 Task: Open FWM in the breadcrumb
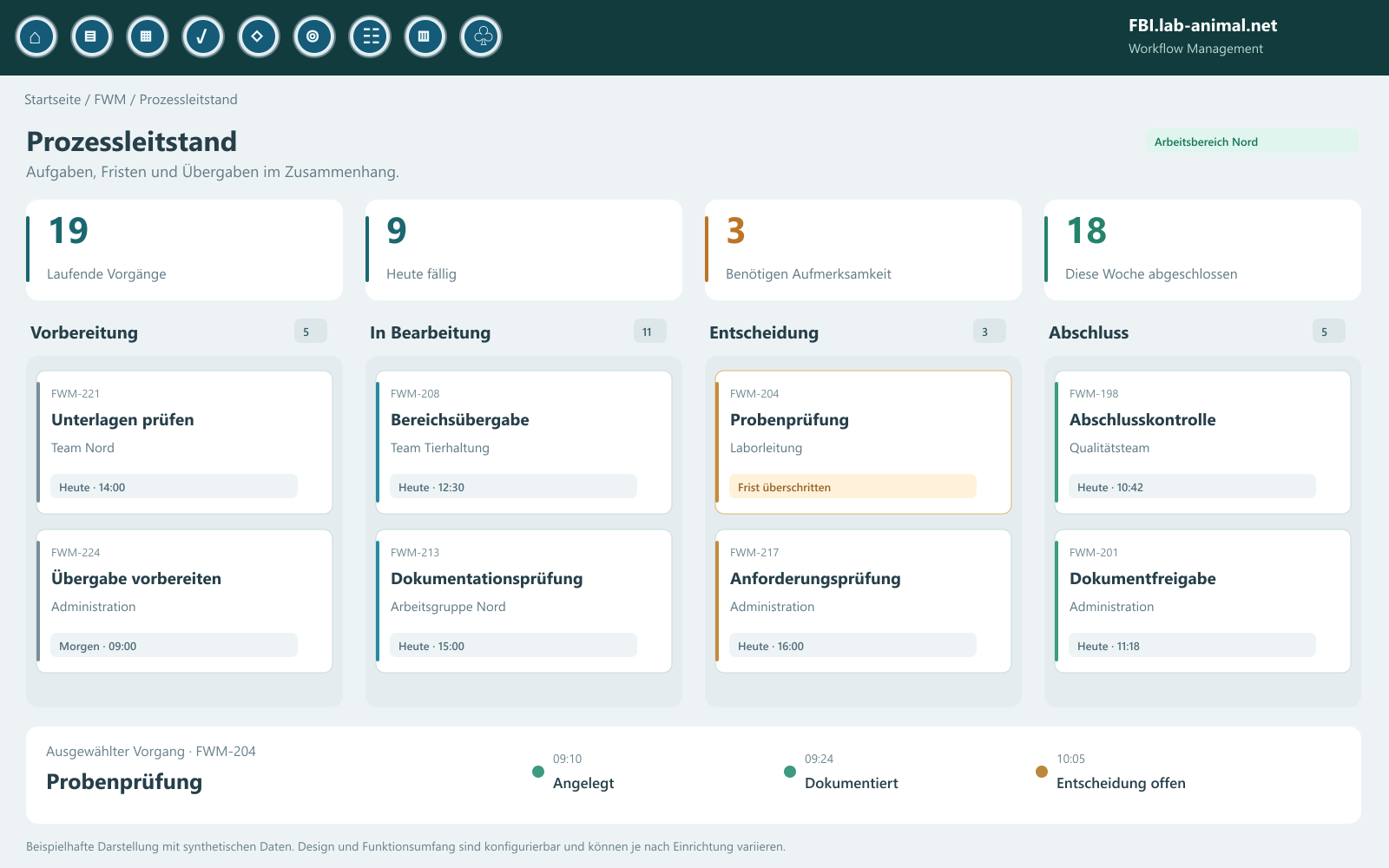tap(110, 100)
